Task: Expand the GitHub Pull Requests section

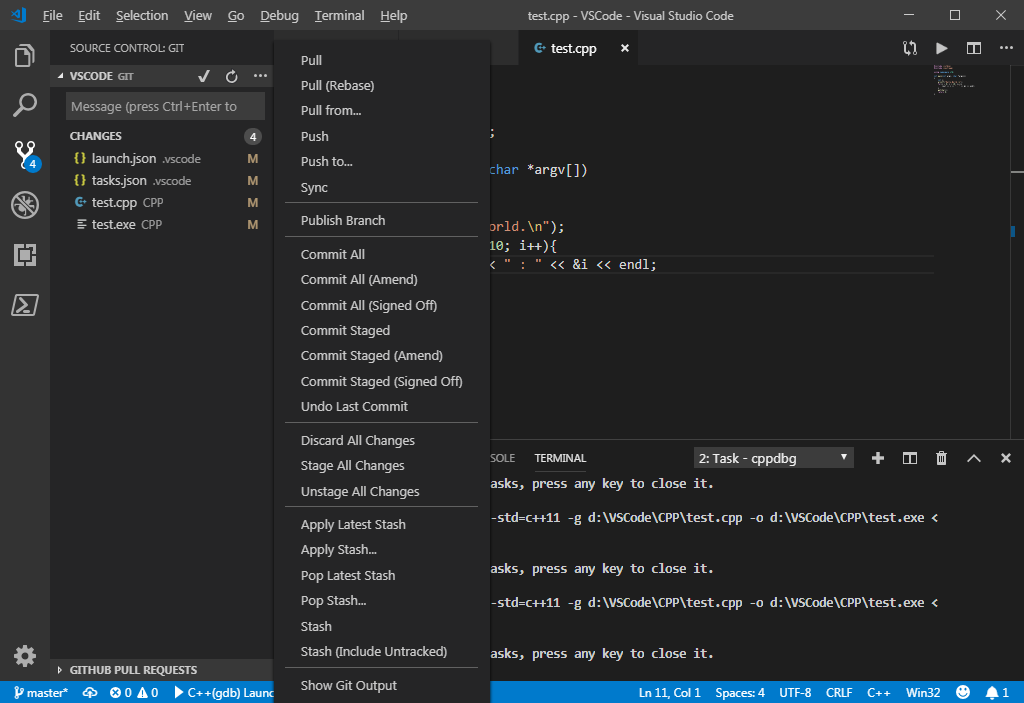Action: [133, 670]
